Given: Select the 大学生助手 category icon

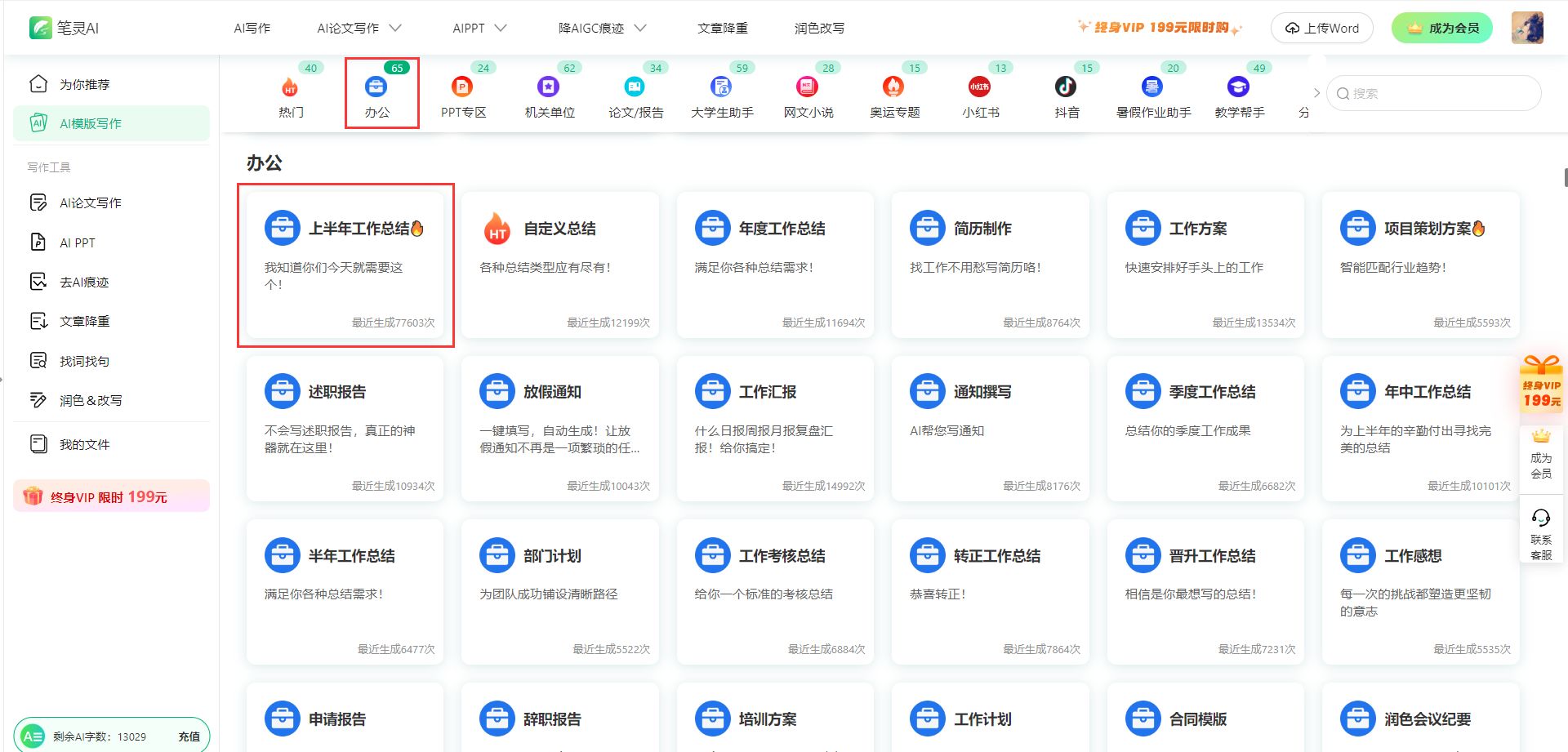Looking at the screenshot, I should [721, 87].
